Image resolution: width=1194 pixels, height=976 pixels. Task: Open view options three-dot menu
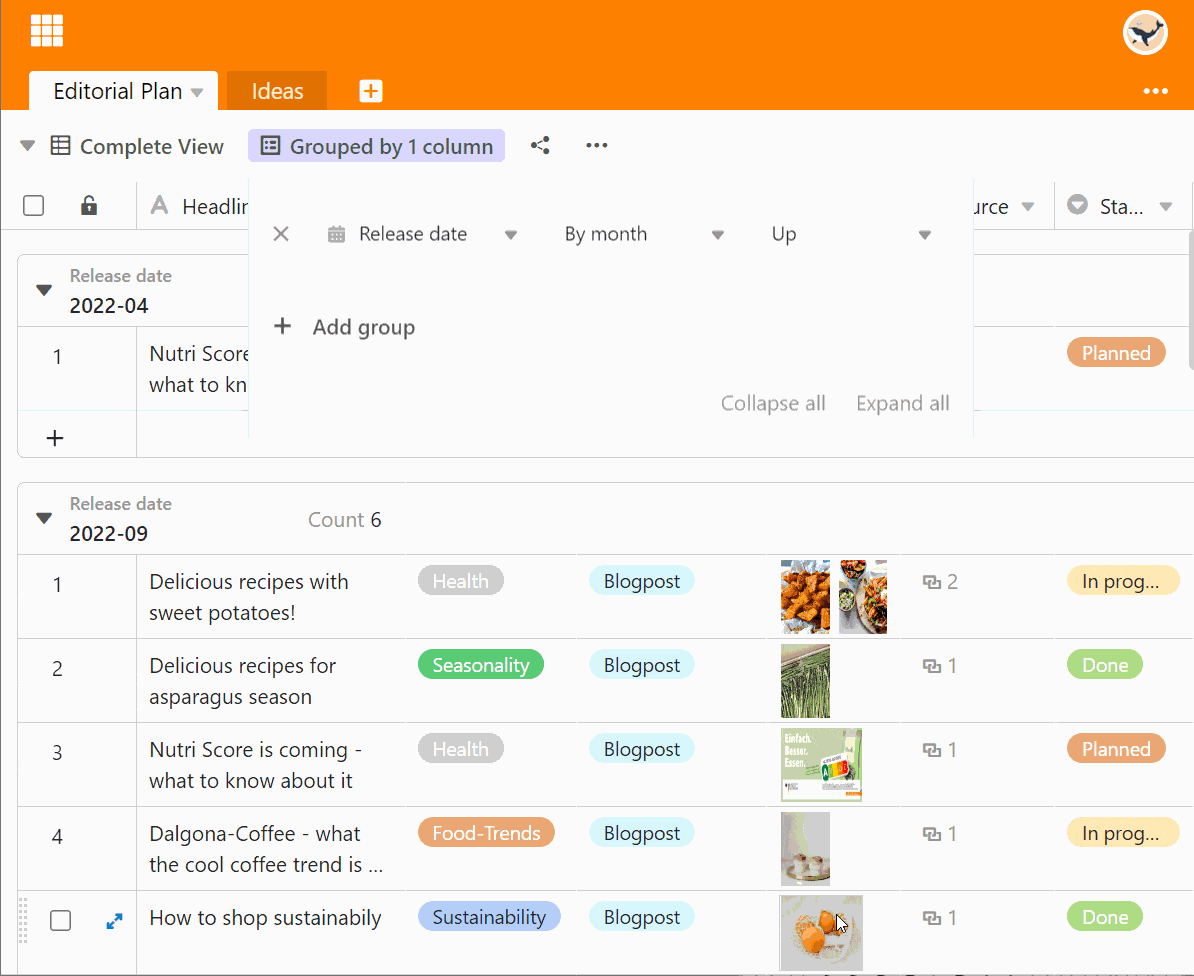tap(597, 146)
